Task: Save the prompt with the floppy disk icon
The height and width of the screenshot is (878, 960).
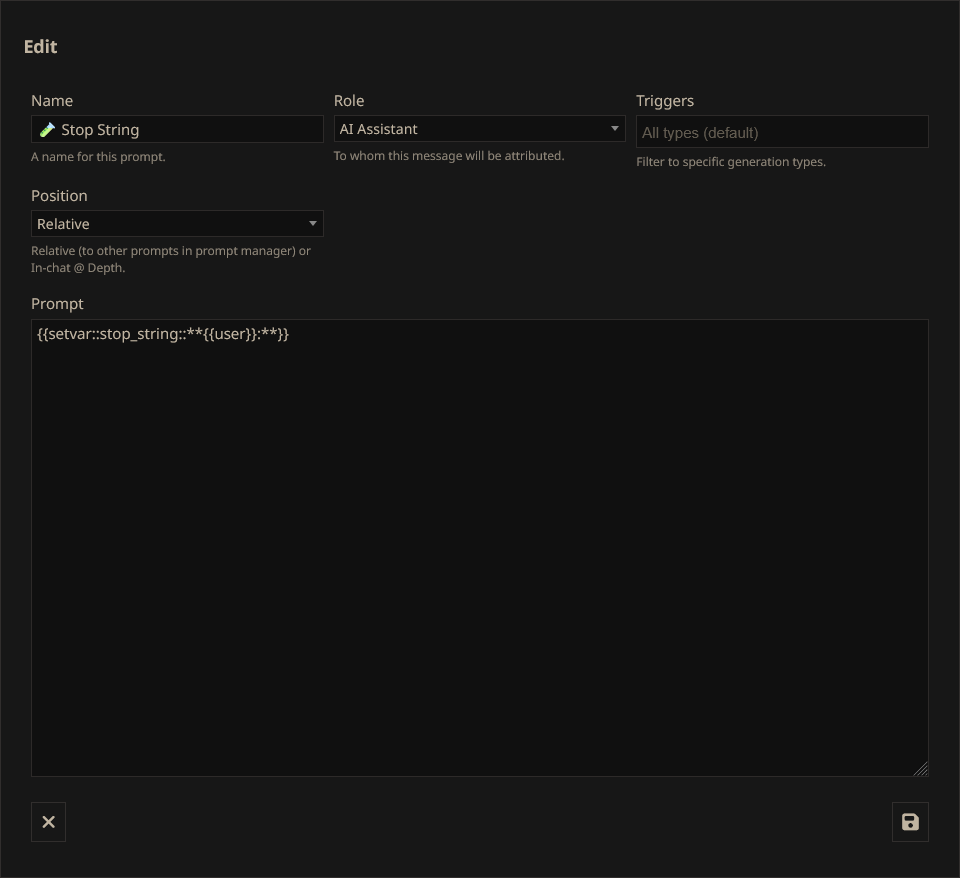Action: tap(910, 822)
